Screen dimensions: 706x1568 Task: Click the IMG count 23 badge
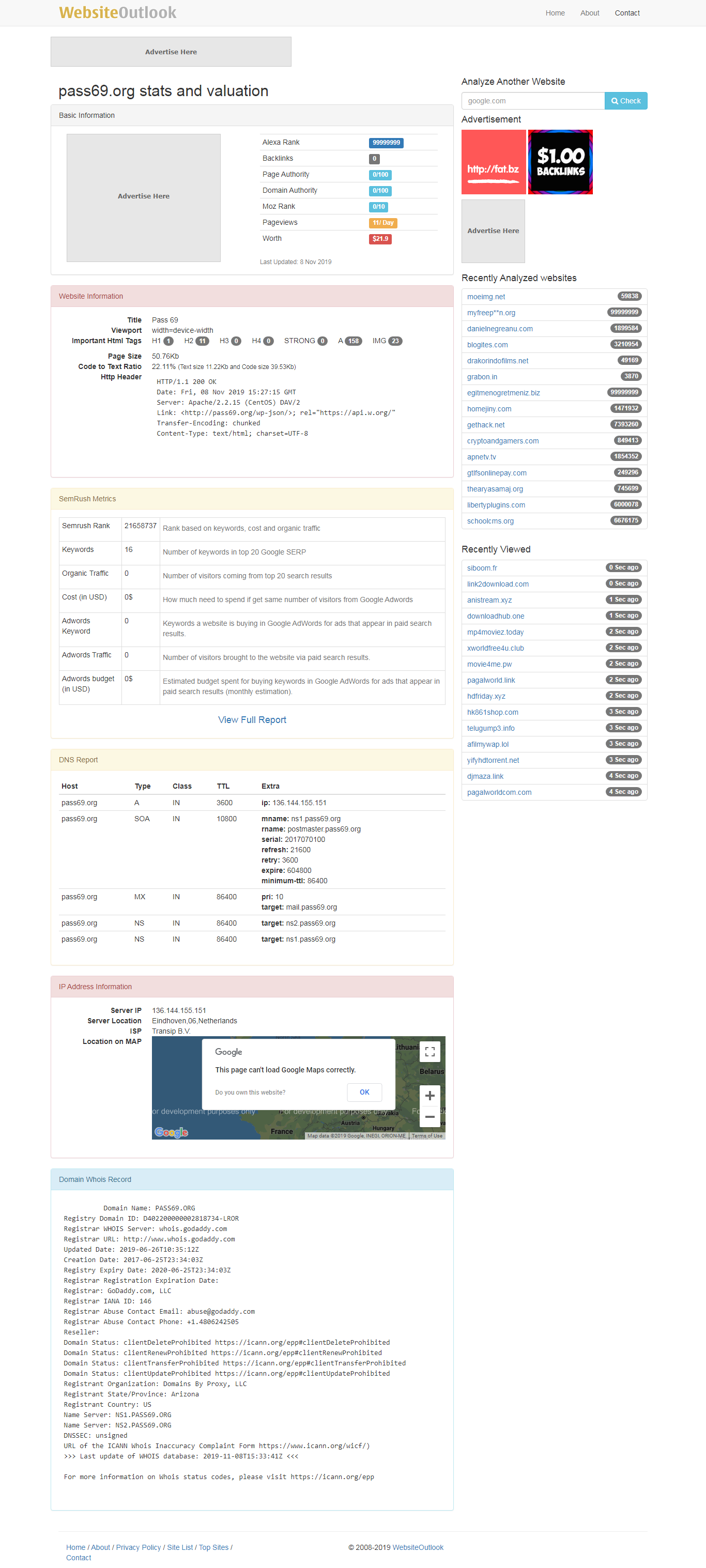pyautogui.click(x=395, y=341)
